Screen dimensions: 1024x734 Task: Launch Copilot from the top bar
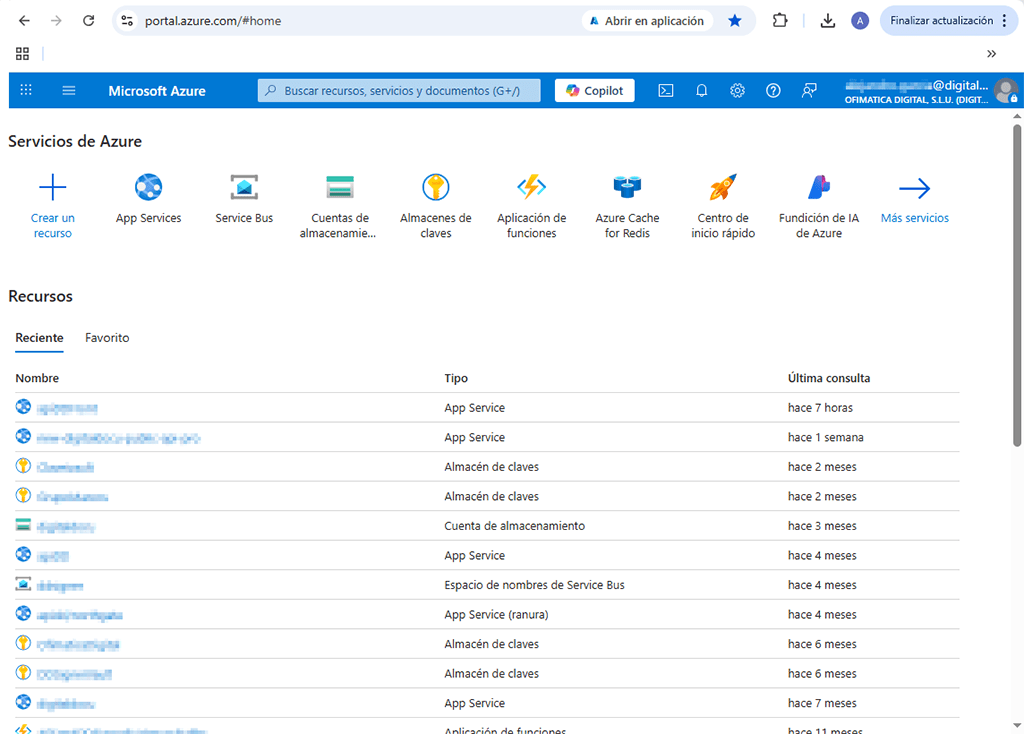point(594,90)
